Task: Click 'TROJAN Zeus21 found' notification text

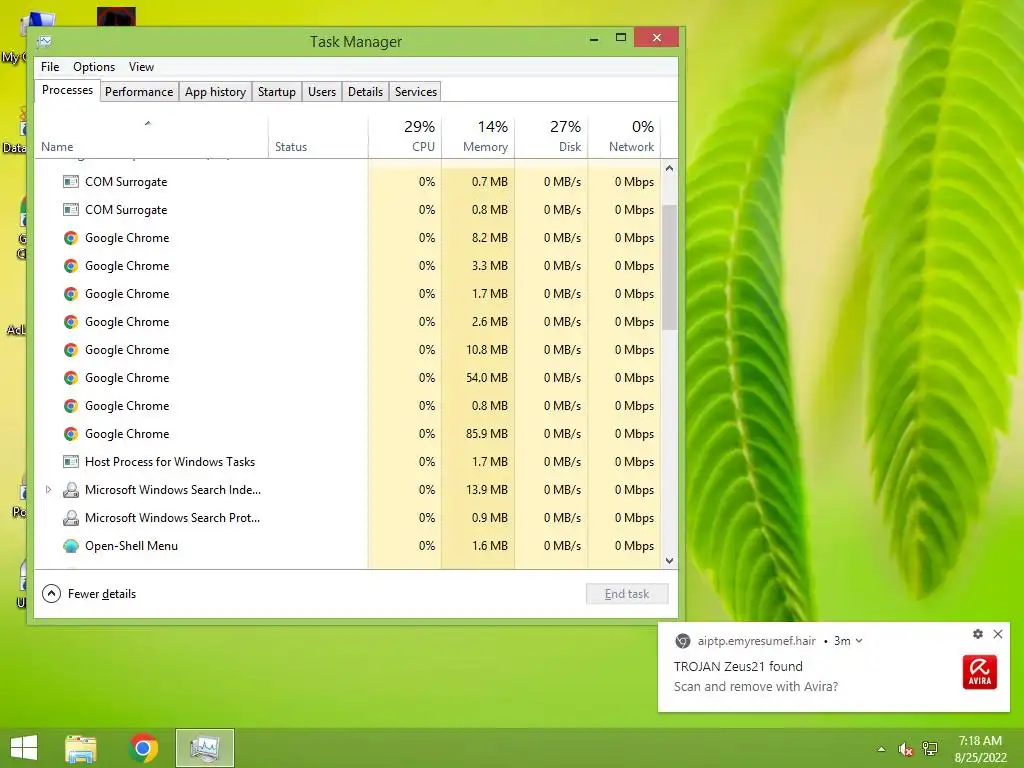Action: (738, 666)
